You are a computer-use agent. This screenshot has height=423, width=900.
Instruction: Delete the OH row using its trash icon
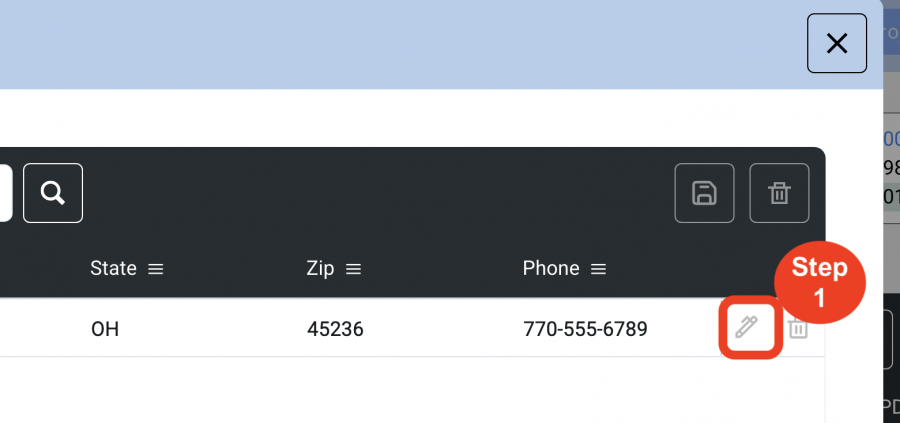tap(798, 328)
